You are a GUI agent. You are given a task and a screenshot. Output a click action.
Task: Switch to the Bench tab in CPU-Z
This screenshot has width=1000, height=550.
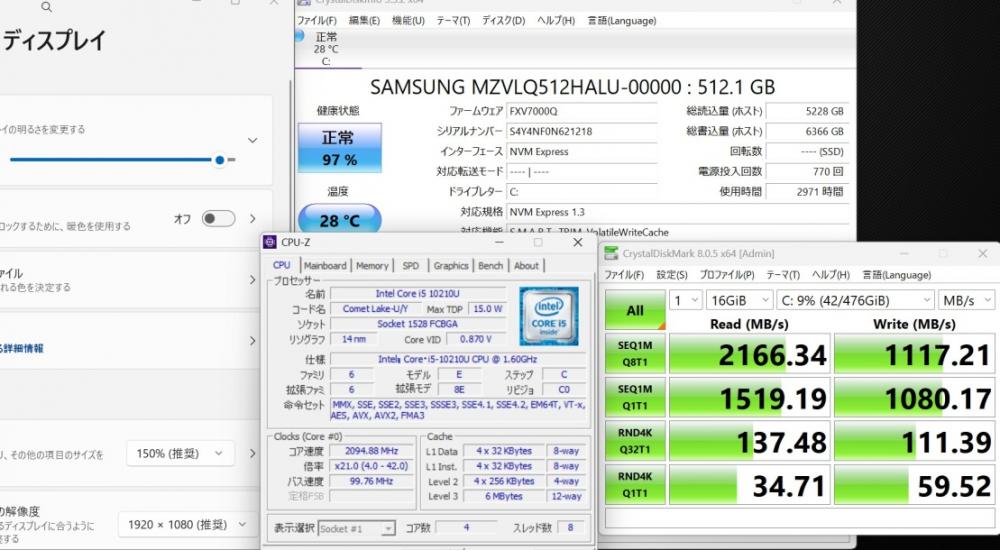coord(490,265)
